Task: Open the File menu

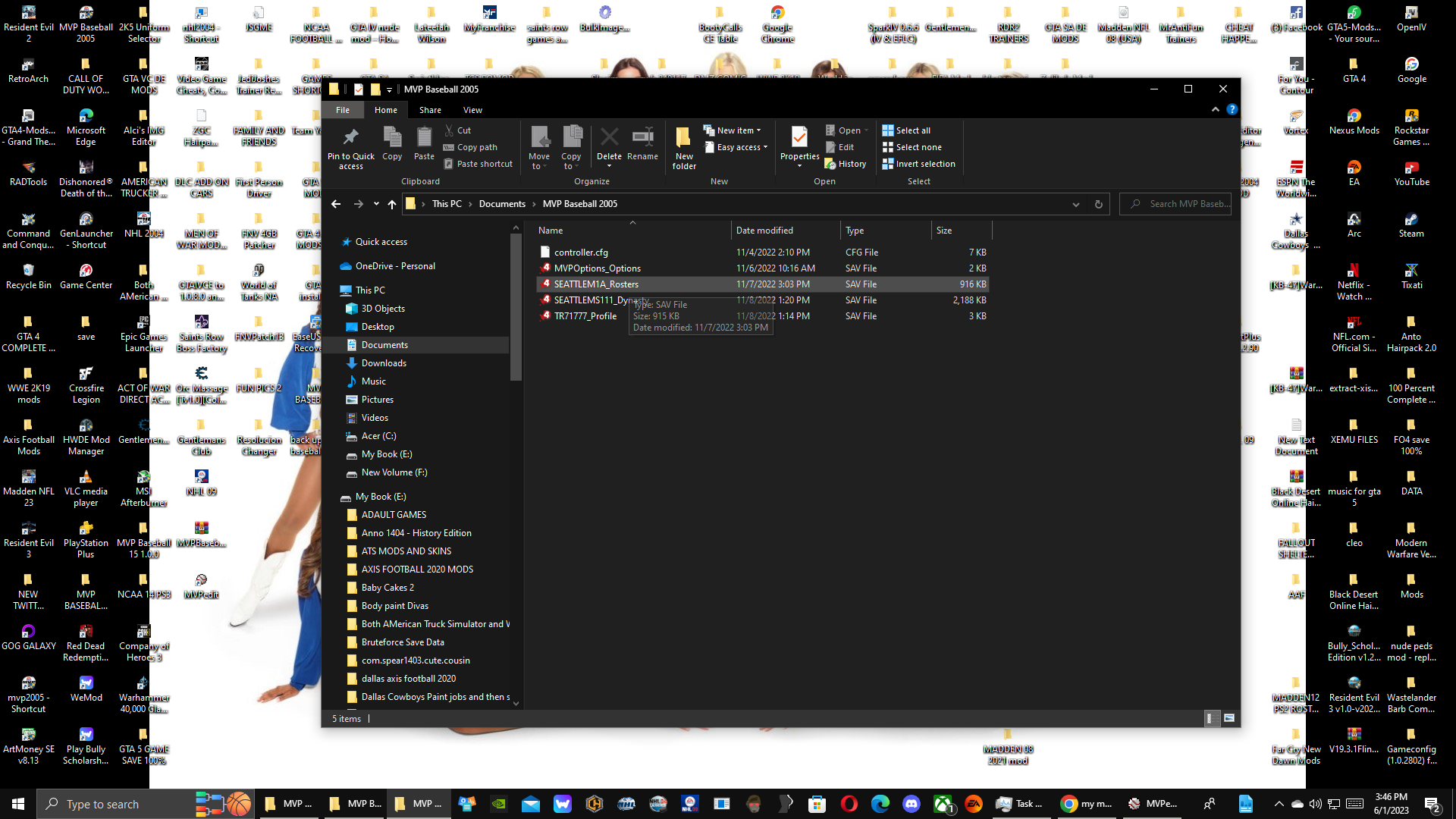Action: tap(343, 110)
